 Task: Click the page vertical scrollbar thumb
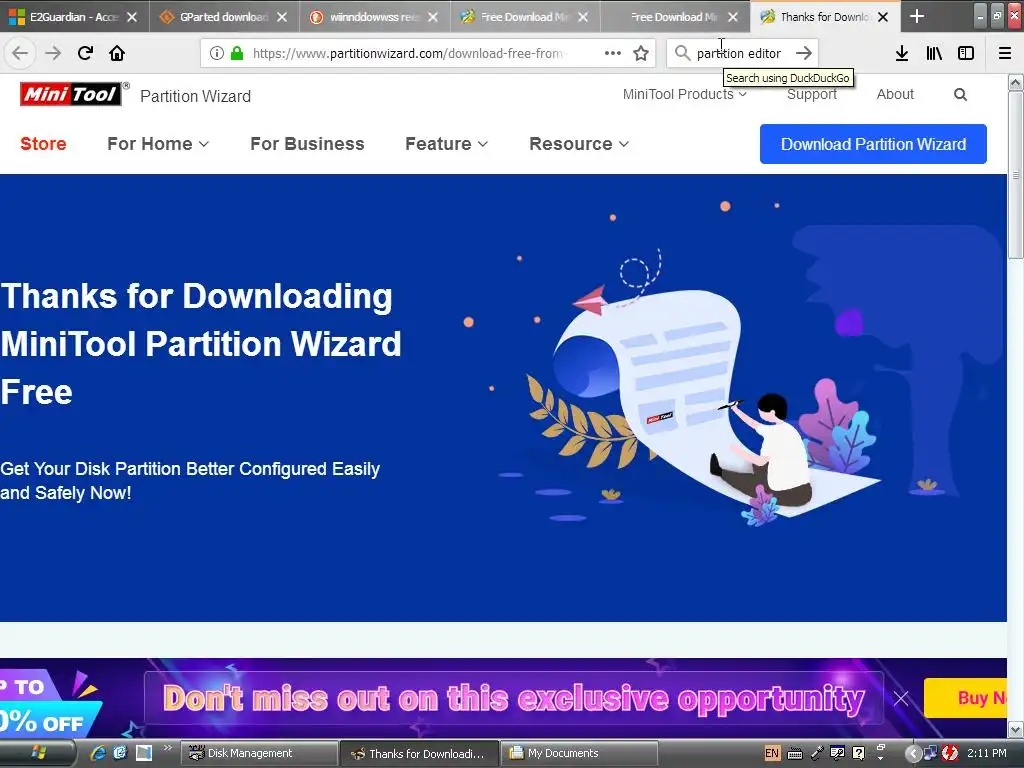[x=1016, y=175]
